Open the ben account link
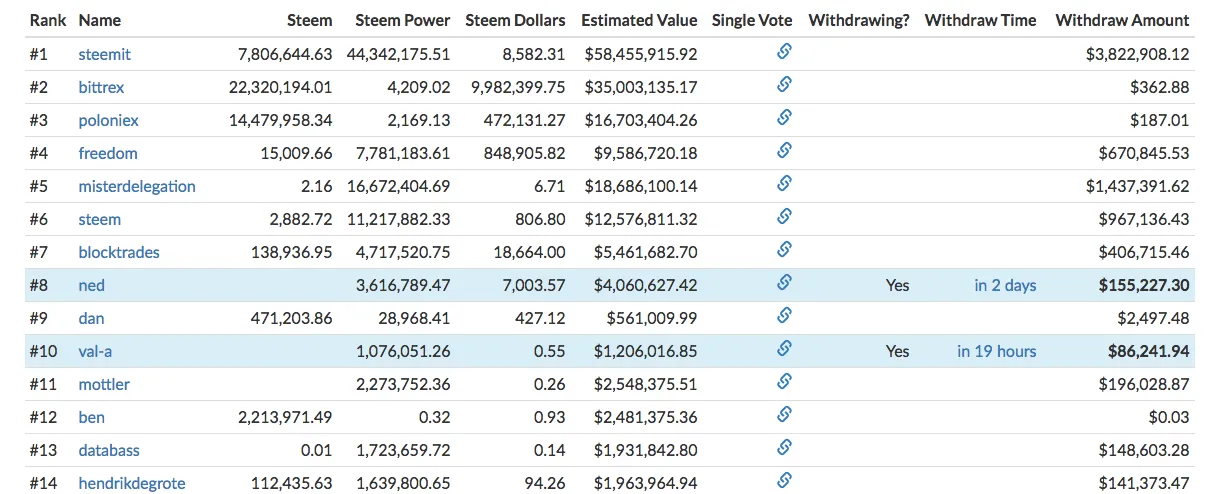The width and height of the screenshot is (1214, 494). tap(92, 417)
